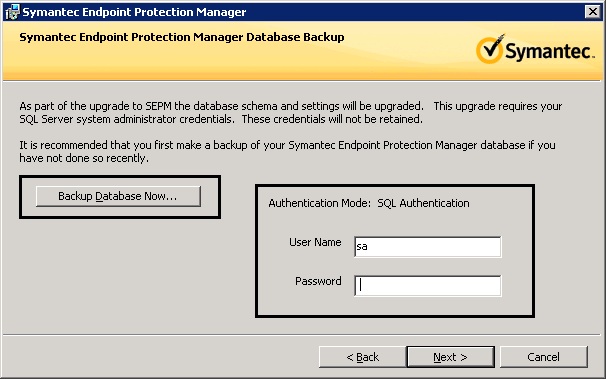Cancel the upgrade wizard
Screen dimensions: 606x379
(x=544, y=357)
